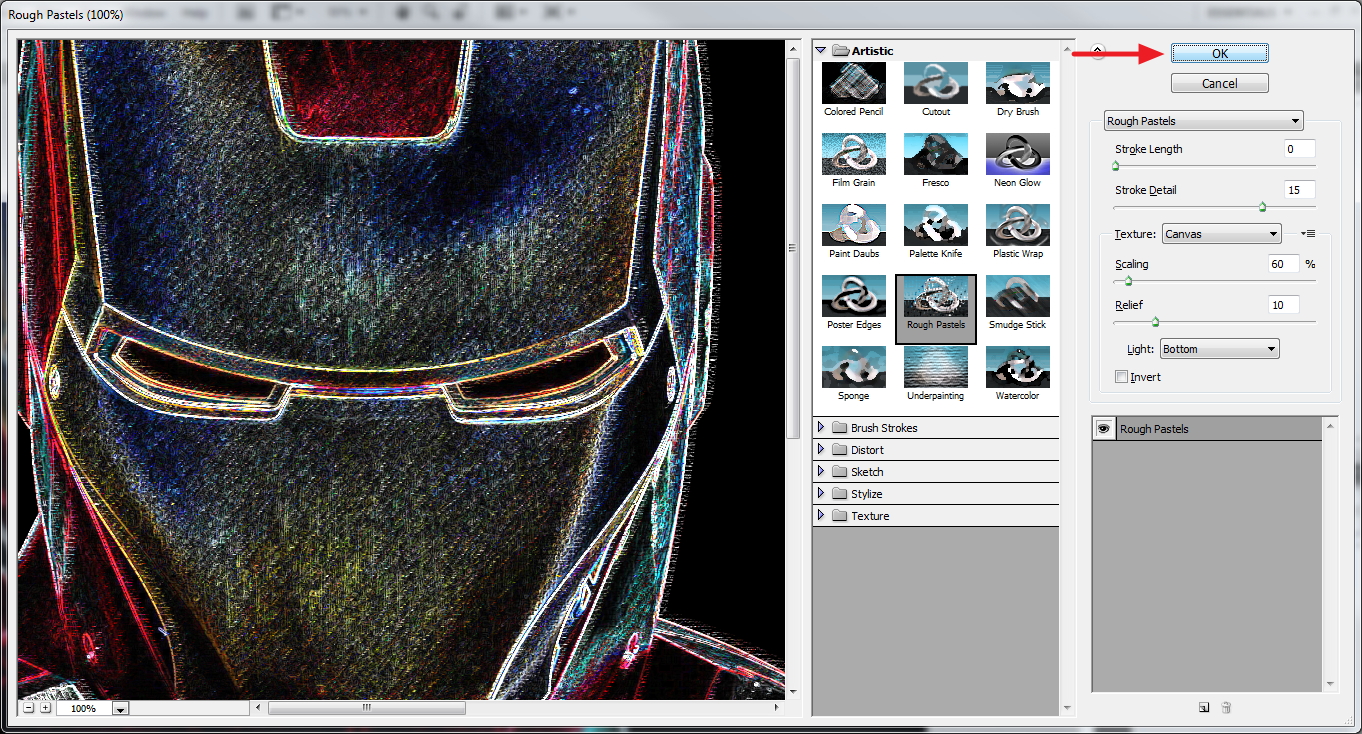Click the Stroke Detail value field
Image resolution: width=1362 pixels, height=734 pixels.
click(1300, 190)
